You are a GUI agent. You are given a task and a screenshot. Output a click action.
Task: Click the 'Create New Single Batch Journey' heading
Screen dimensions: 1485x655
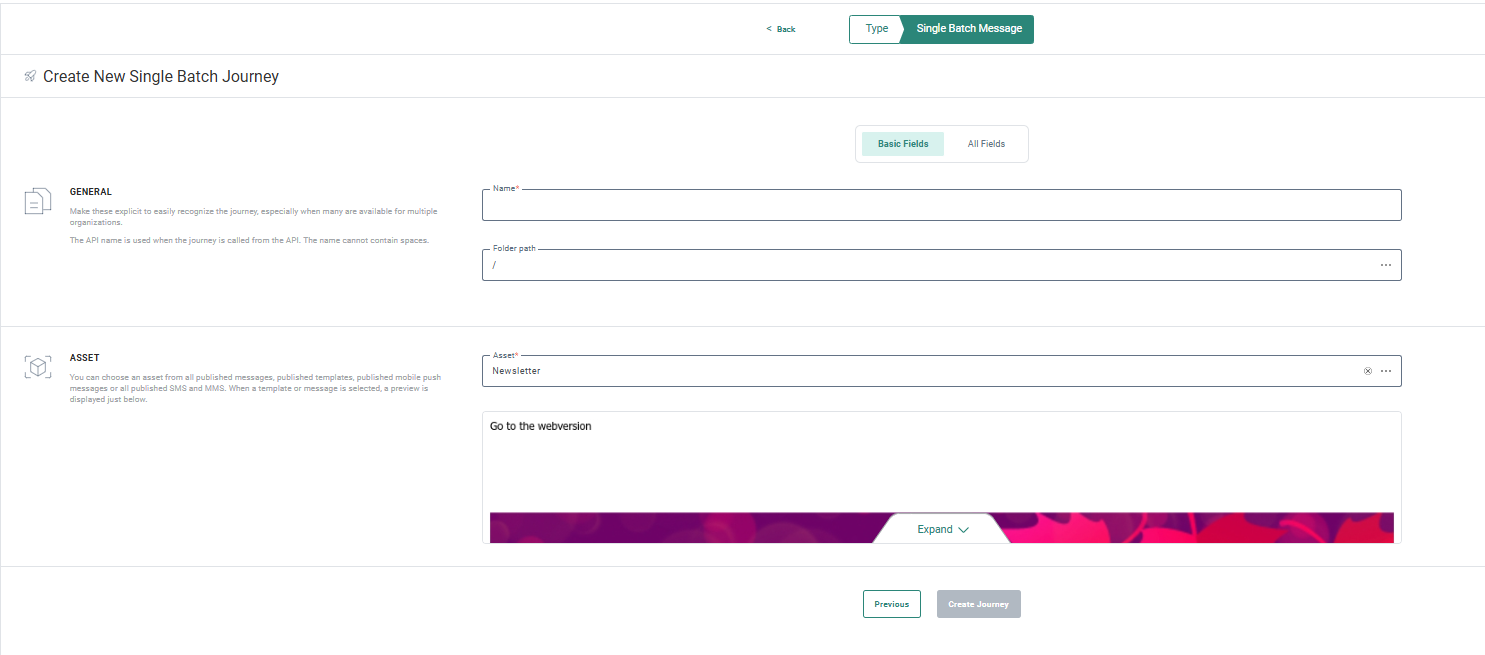point(161,76)
